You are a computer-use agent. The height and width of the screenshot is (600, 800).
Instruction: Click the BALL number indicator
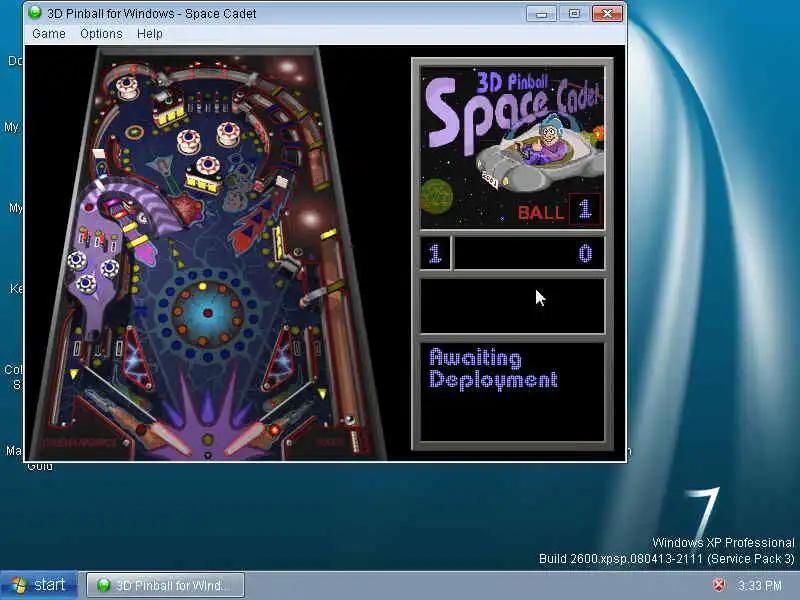[585, 209]
